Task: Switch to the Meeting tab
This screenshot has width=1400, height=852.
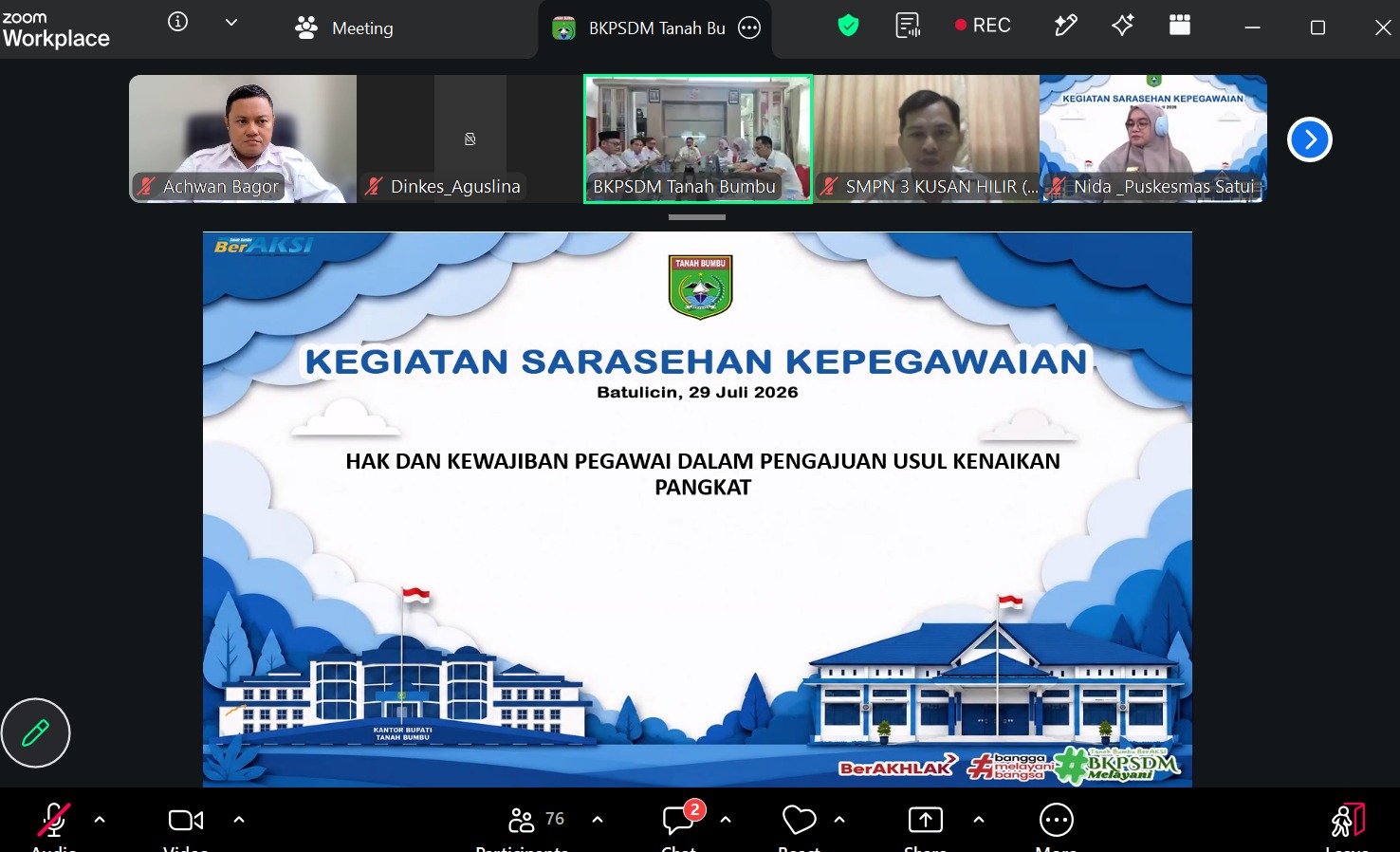Action: 343,28
